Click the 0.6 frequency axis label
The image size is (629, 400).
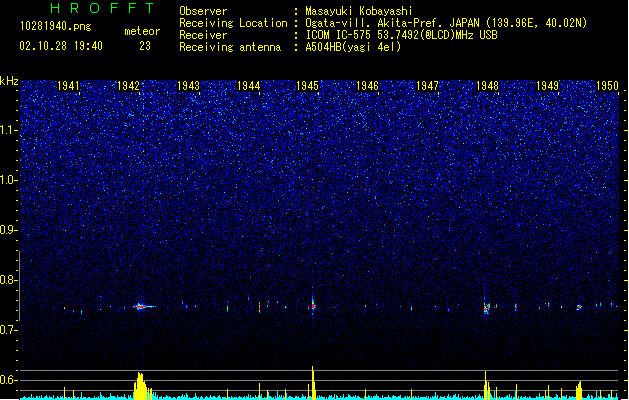pyautogui.click(x=8, y=380)
